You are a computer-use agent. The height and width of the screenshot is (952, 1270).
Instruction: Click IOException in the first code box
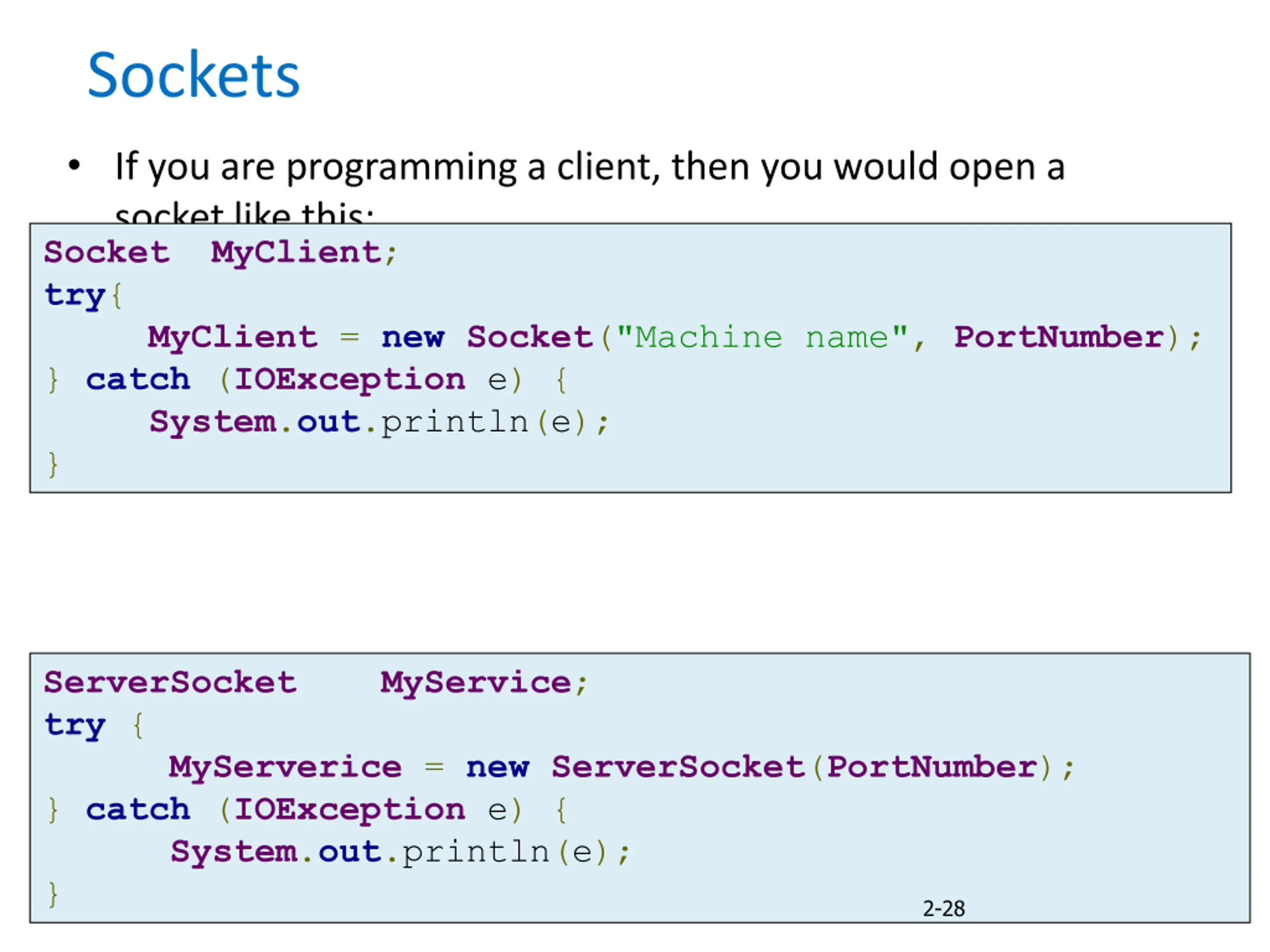coord(350,380)
